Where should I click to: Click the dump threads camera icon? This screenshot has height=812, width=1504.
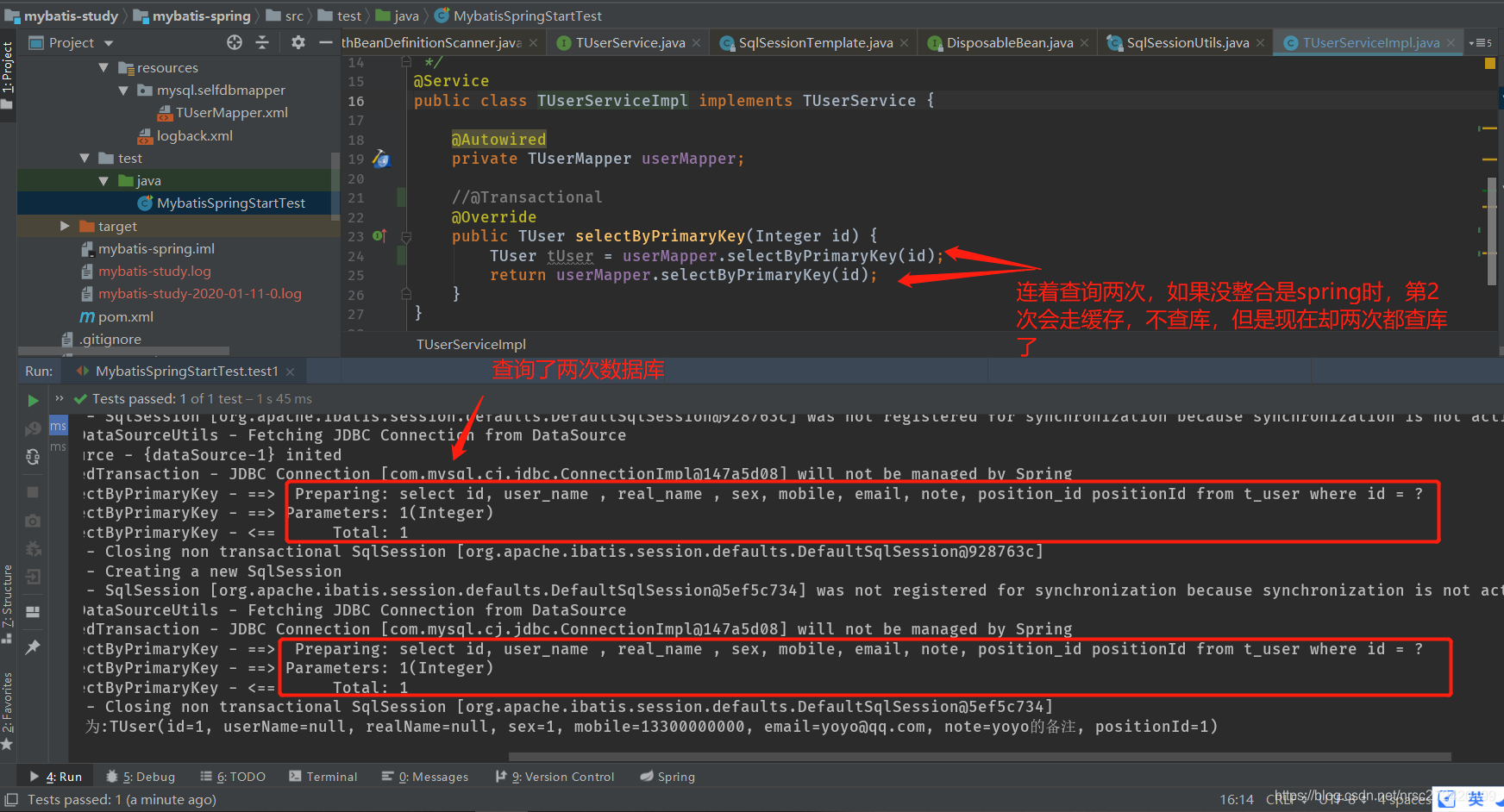pos(33,521)
